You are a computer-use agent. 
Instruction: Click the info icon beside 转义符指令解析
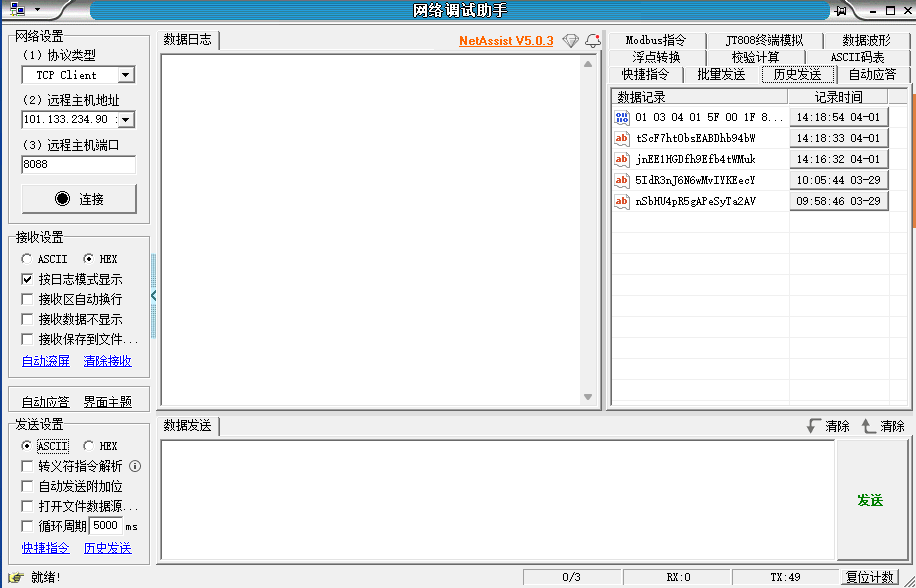pos(135,466)
